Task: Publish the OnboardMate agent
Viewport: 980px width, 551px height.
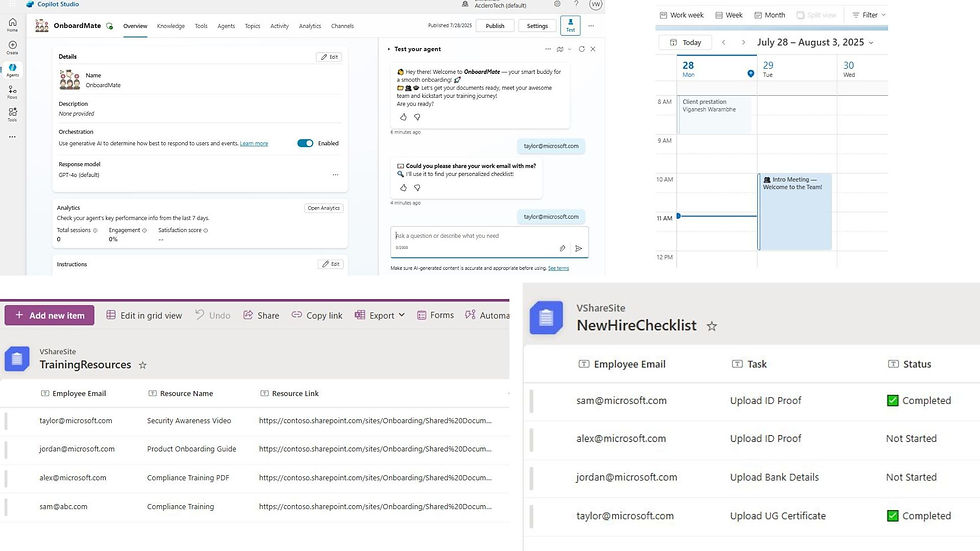Action: coord(495,26)
